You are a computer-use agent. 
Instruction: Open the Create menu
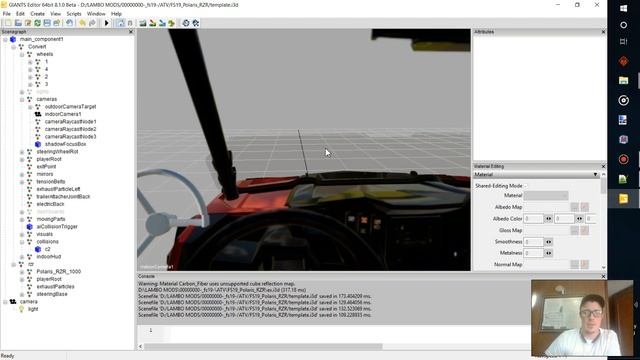click(x=38, y=13)
